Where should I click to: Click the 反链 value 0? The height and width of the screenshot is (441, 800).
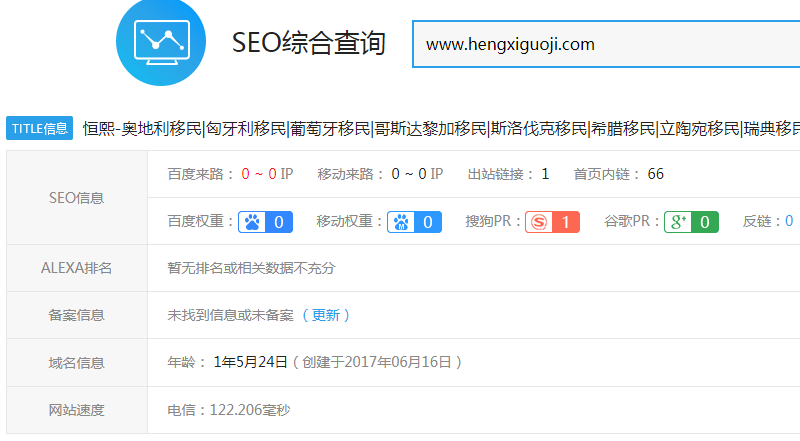788,221
